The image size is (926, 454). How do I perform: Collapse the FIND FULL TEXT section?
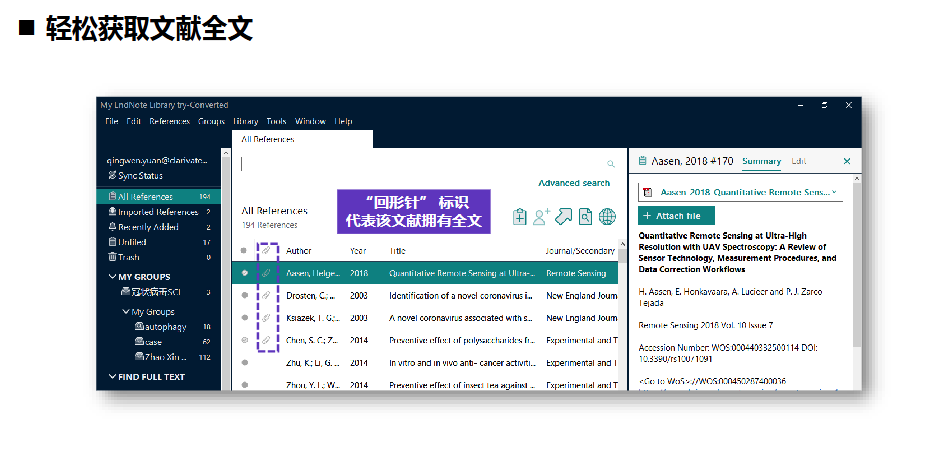112,377
